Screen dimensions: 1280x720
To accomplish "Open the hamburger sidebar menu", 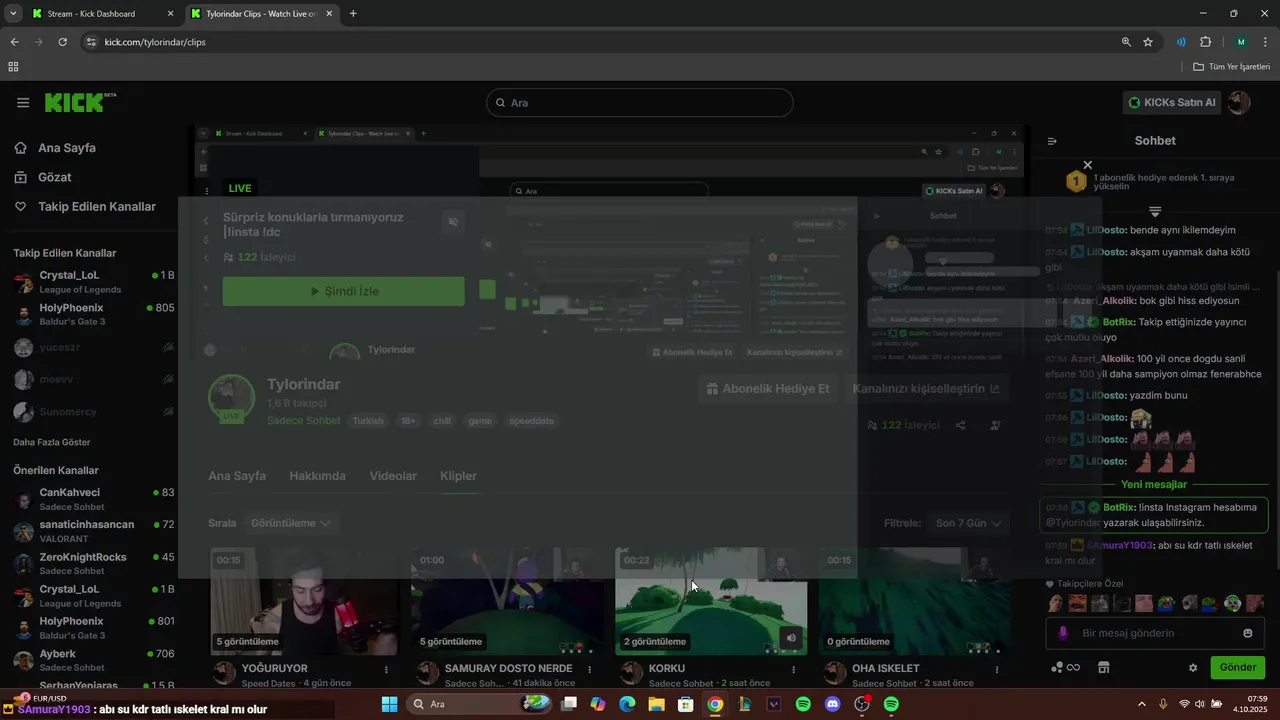I will [23, 103].
